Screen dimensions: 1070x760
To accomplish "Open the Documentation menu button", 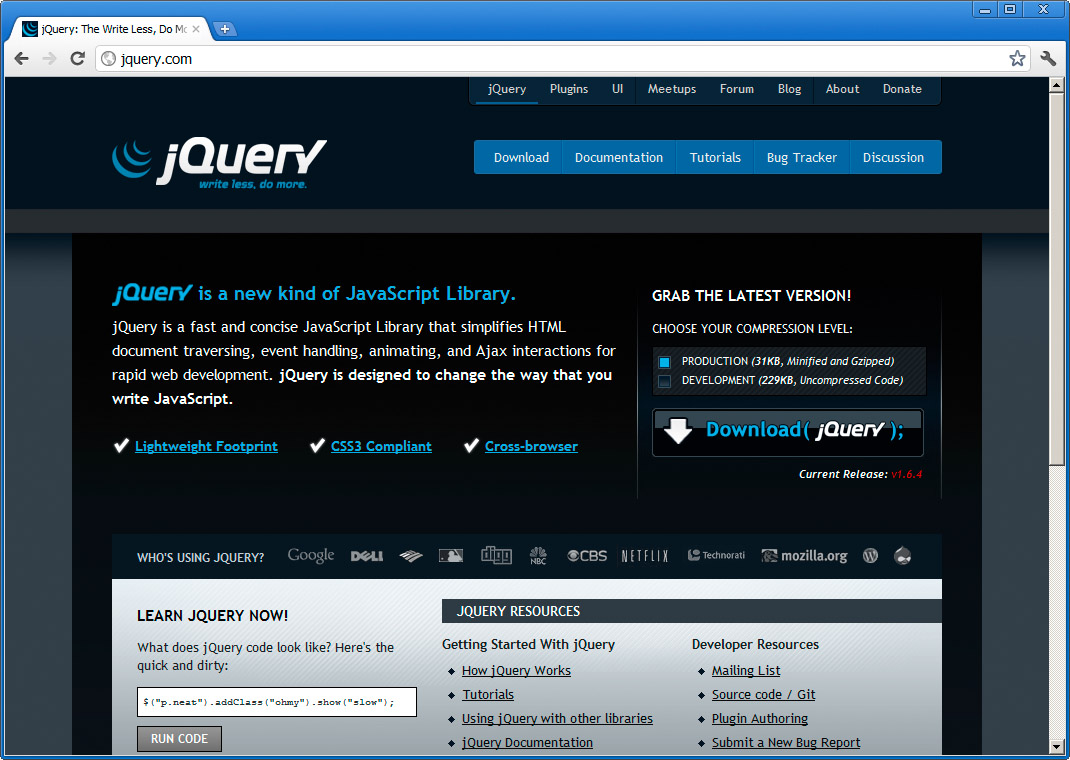I will tap(619, 158).
